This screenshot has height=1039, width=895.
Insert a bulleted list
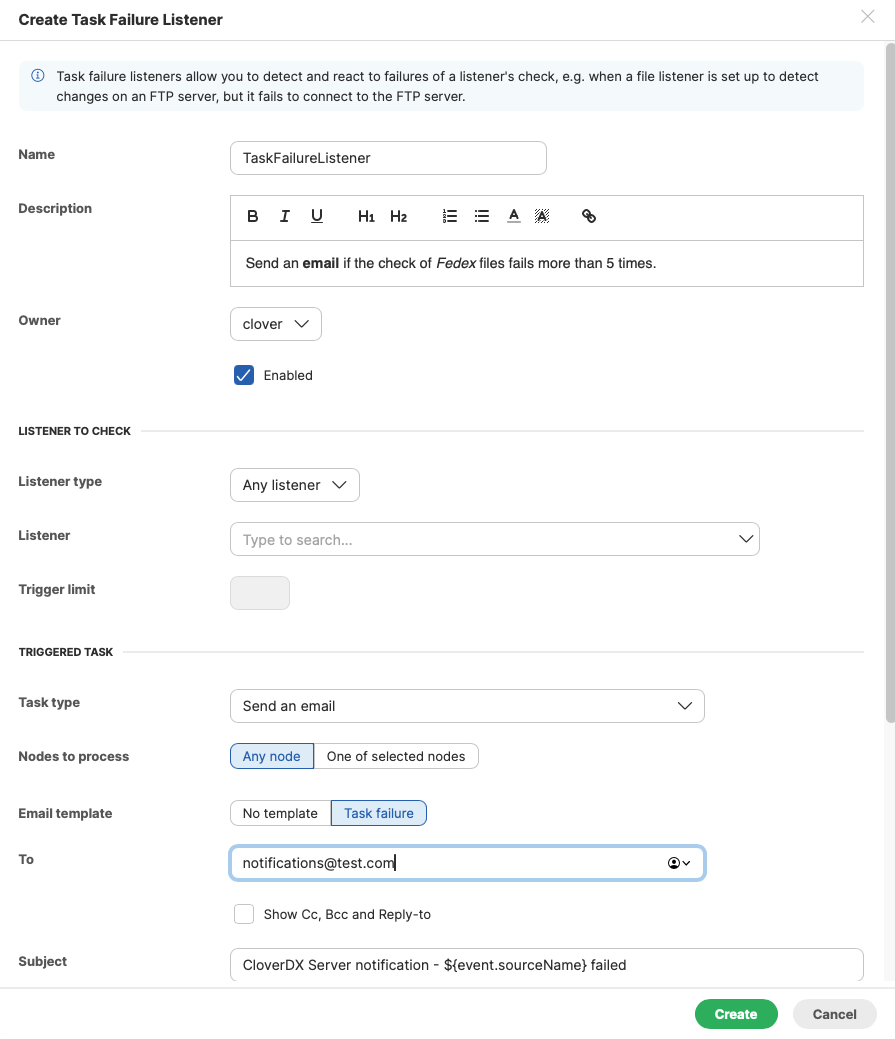tap(482, 216)
